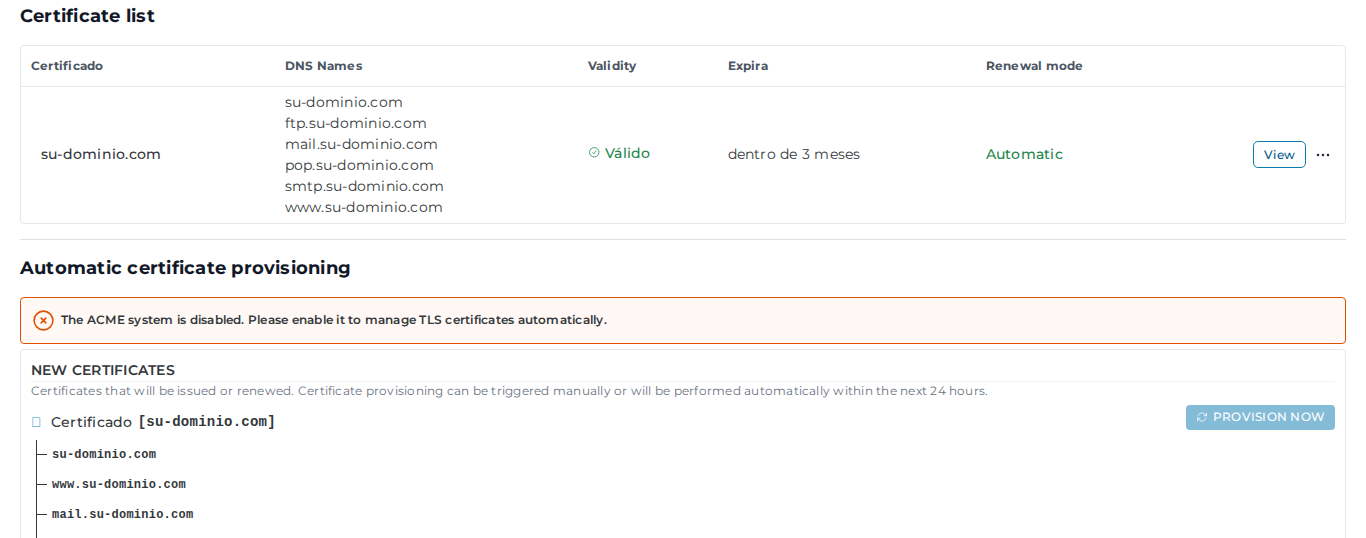The height and width of the screenshot is (538, 1366).
Task: Click the 'dentro de 3 meses' expiry value
Action: (794, 154)
